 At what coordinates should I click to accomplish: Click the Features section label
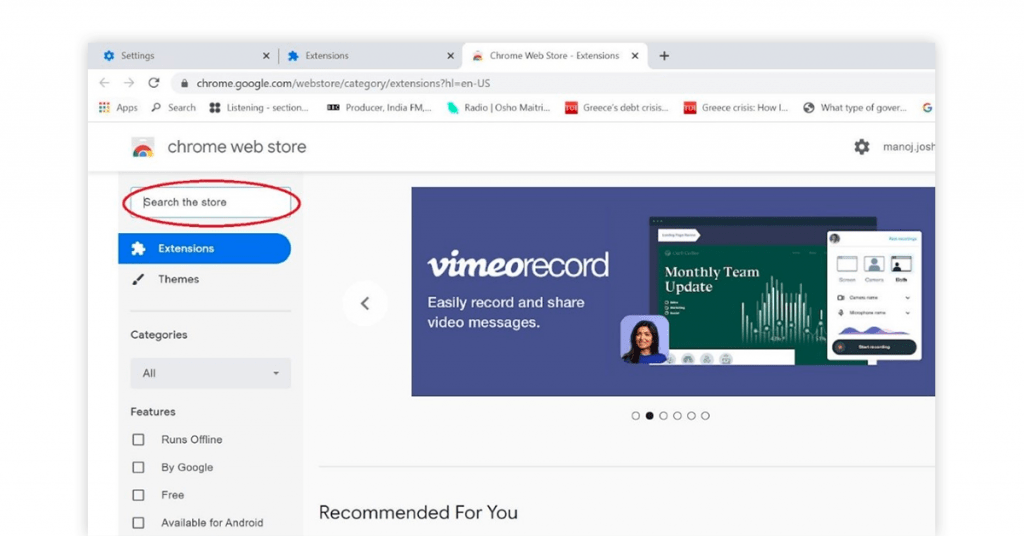coord(153,412)
